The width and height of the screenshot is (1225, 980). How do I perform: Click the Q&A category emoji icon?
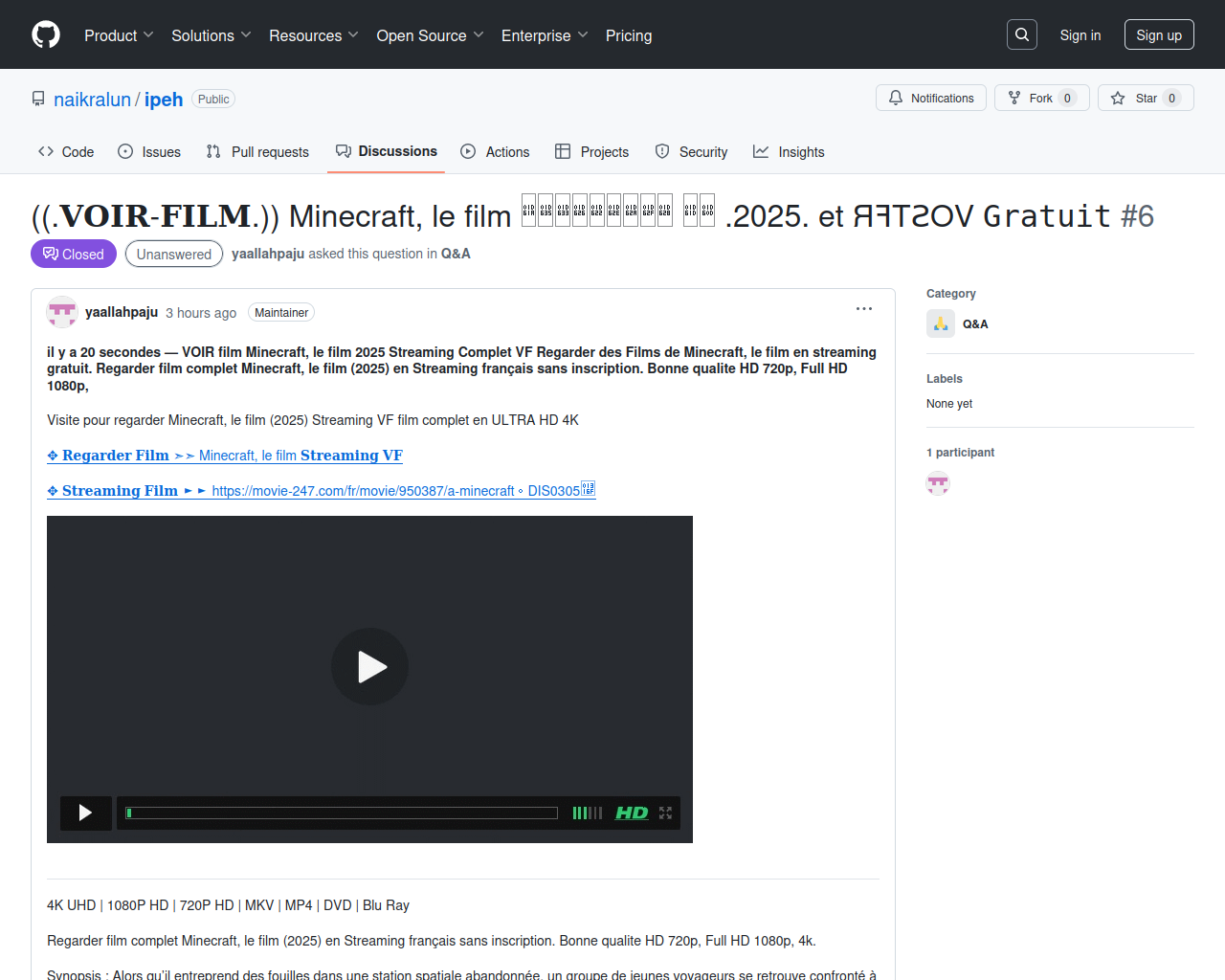(941, 323)
